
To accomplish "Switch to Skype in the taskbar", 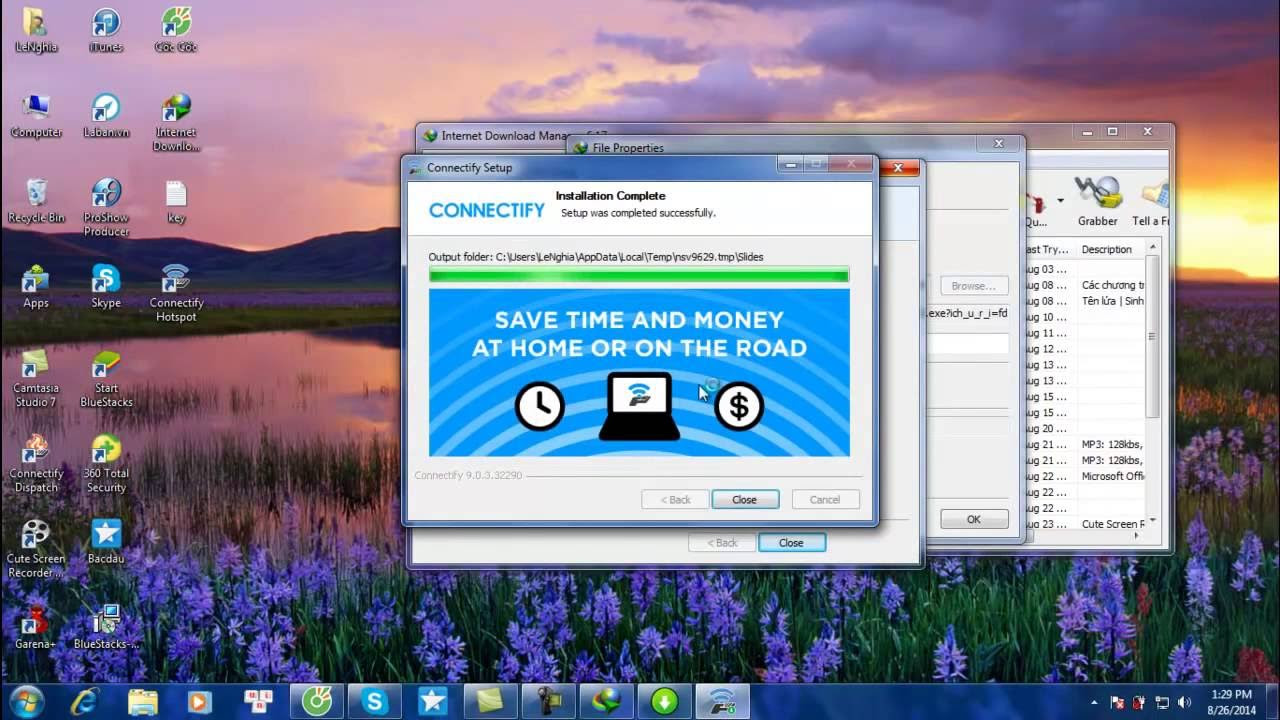I will coord(375,702).
